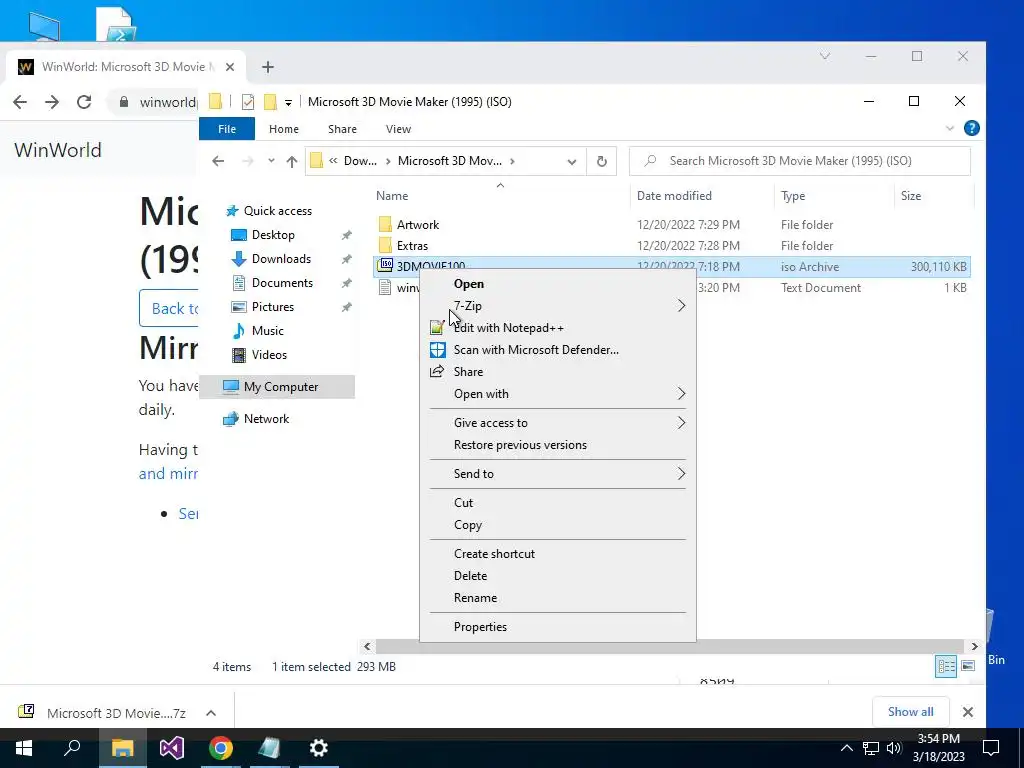Expand the Send to submenu
The width and height of the screenshot is (1024, 768).
pos(558,473)
